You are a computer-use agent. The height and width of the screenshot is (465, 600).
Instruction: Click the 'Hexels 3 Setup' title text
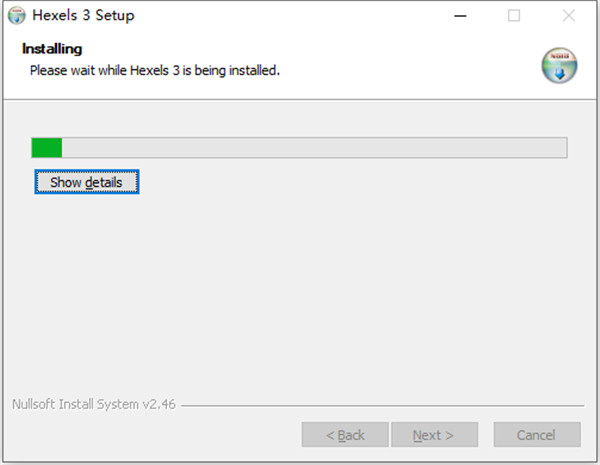click(x=83, y=16)
